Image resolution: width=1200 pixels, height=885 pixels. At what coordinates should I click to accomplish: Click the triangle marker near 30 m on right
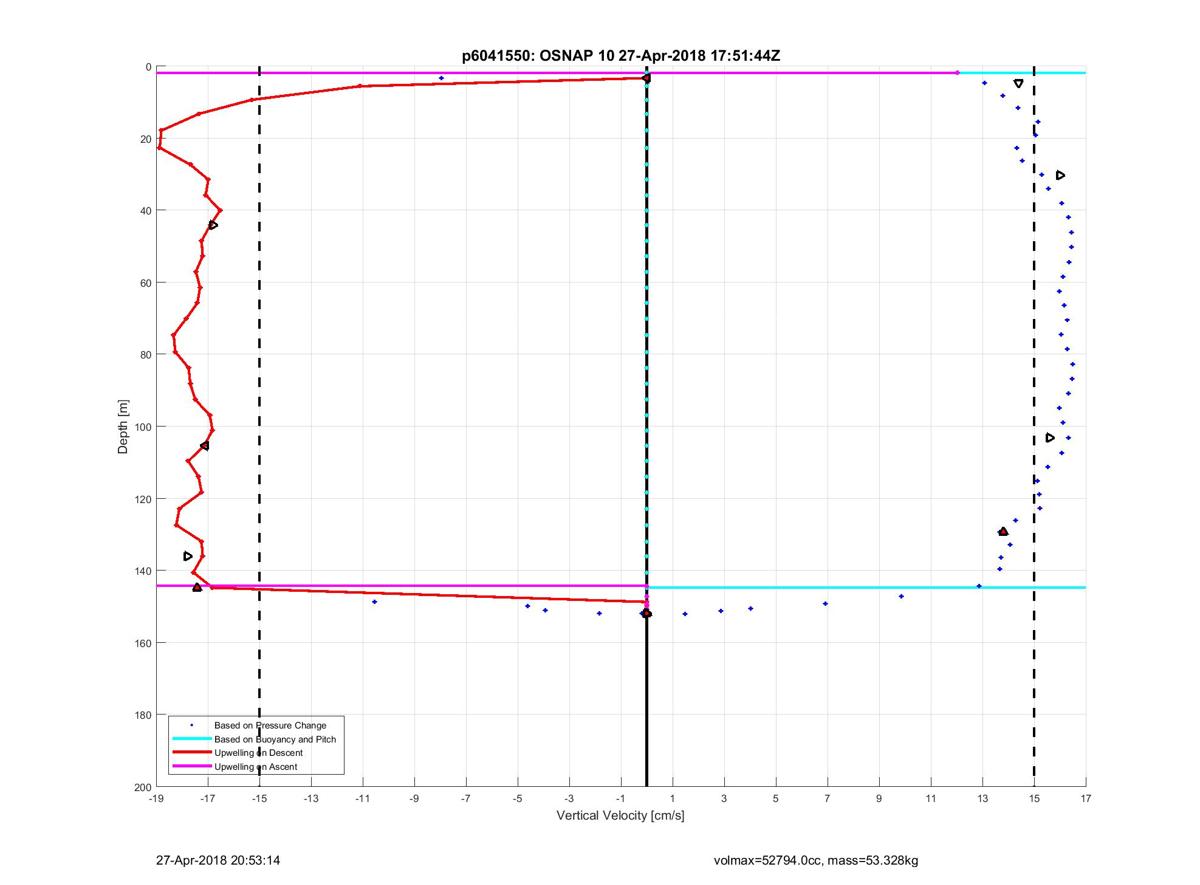pyautogui.click(x=1061, y=175)
